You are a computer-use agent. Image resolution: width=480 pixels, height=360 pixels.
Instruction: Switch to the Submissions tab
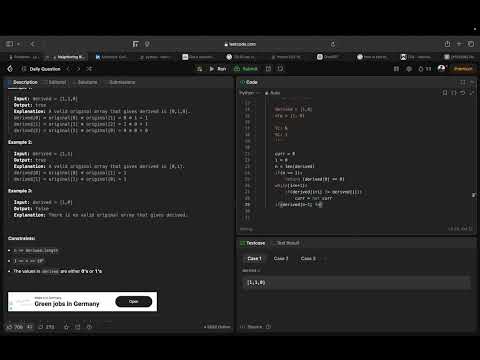coord(120,82)
